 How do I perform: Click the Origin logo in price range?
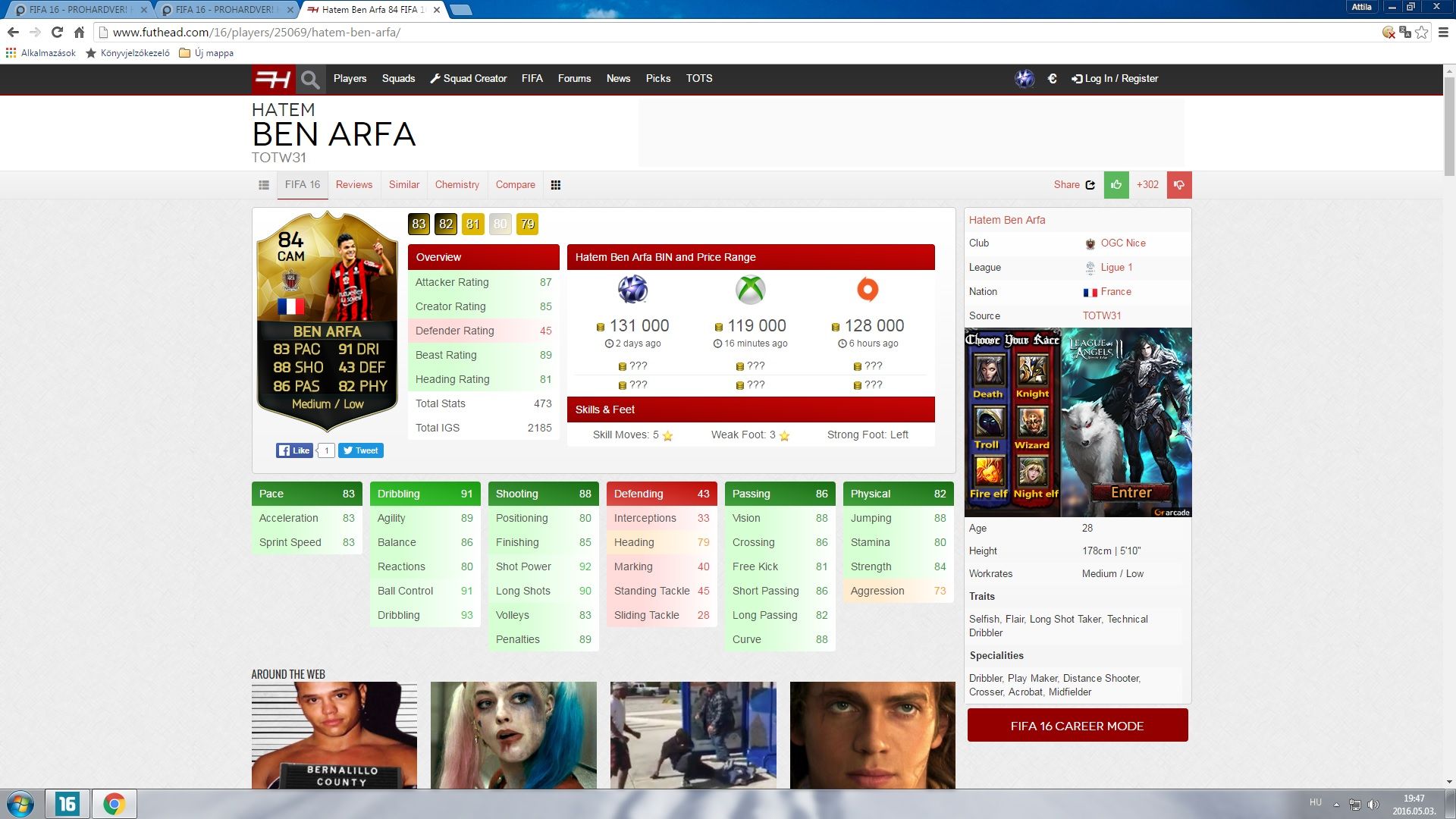[x=868, y=290]
